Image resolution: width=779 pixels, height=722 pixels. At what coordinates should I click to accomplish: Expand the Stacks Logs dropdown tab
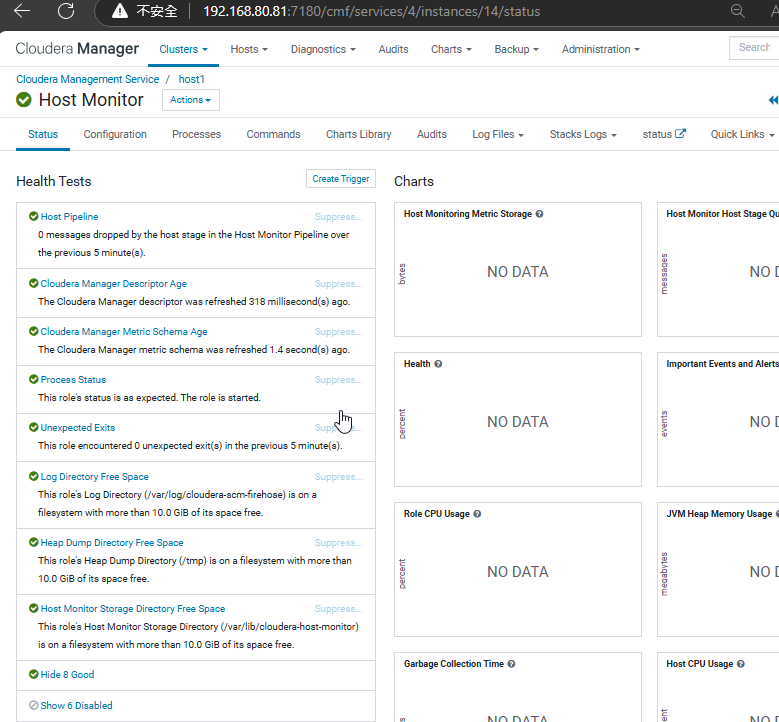(x=583, y=135)
